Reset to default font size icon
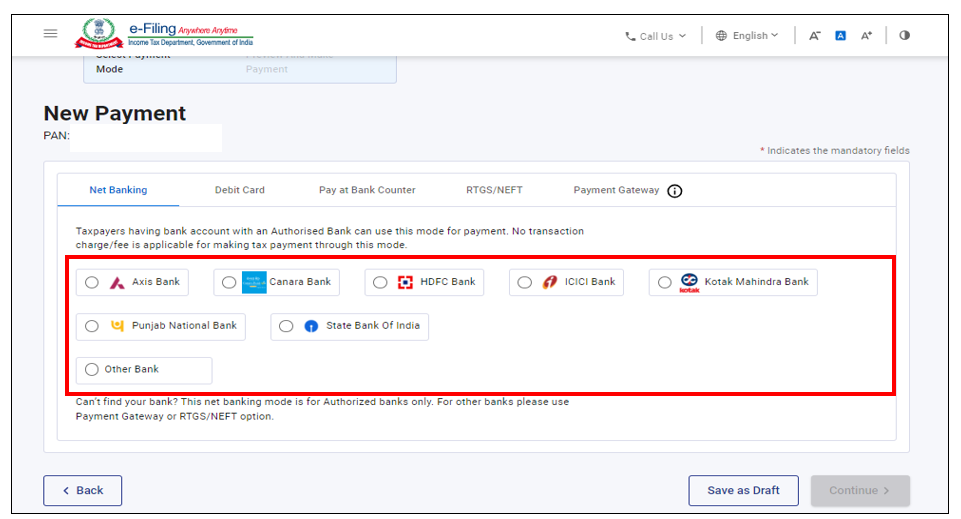Viewport: 961px width, 519px height. coord(840,36)
